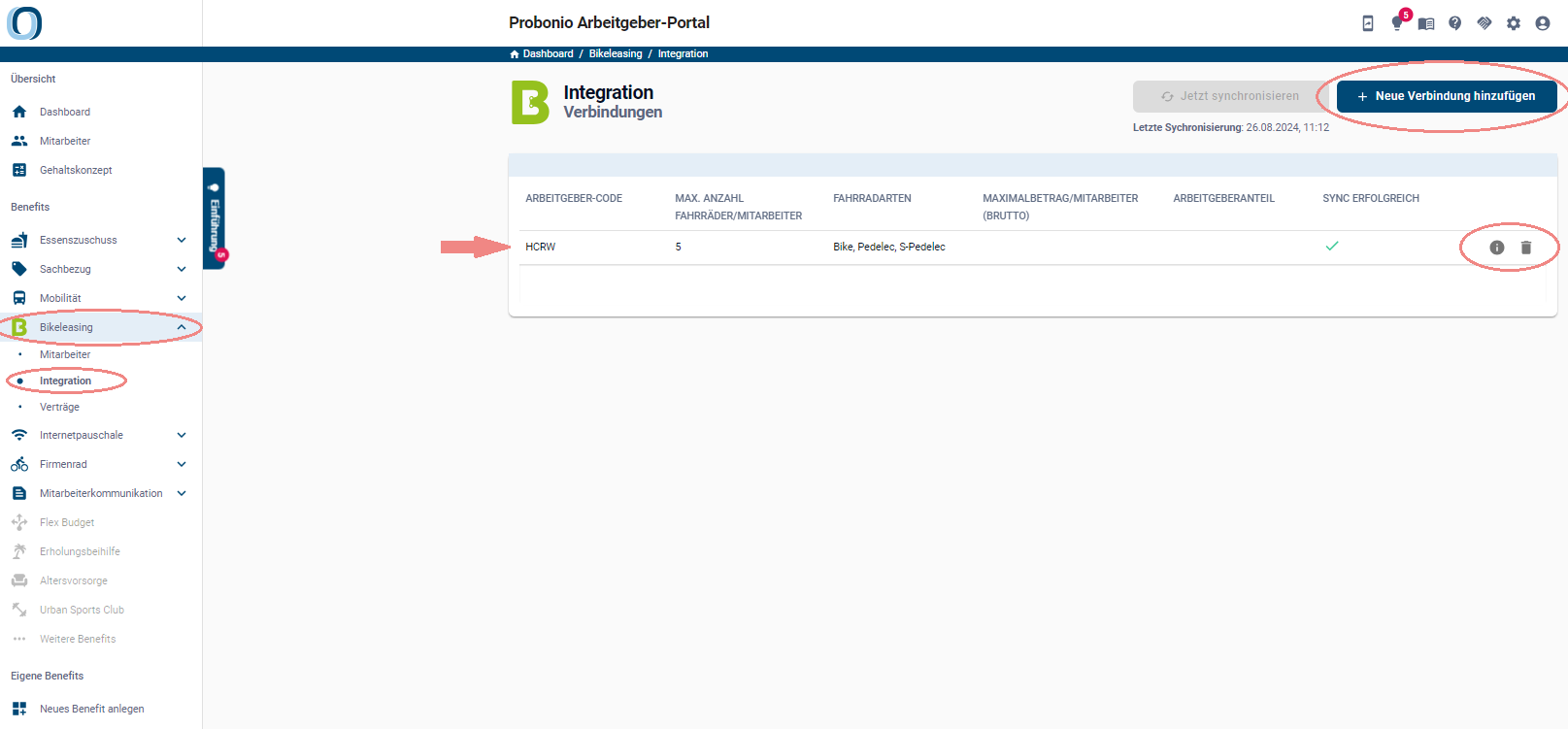Click the Bike, Pedelec, S-Pedelec cell
This screenshot has height=729, width=1568.
(x=889, y=247)
